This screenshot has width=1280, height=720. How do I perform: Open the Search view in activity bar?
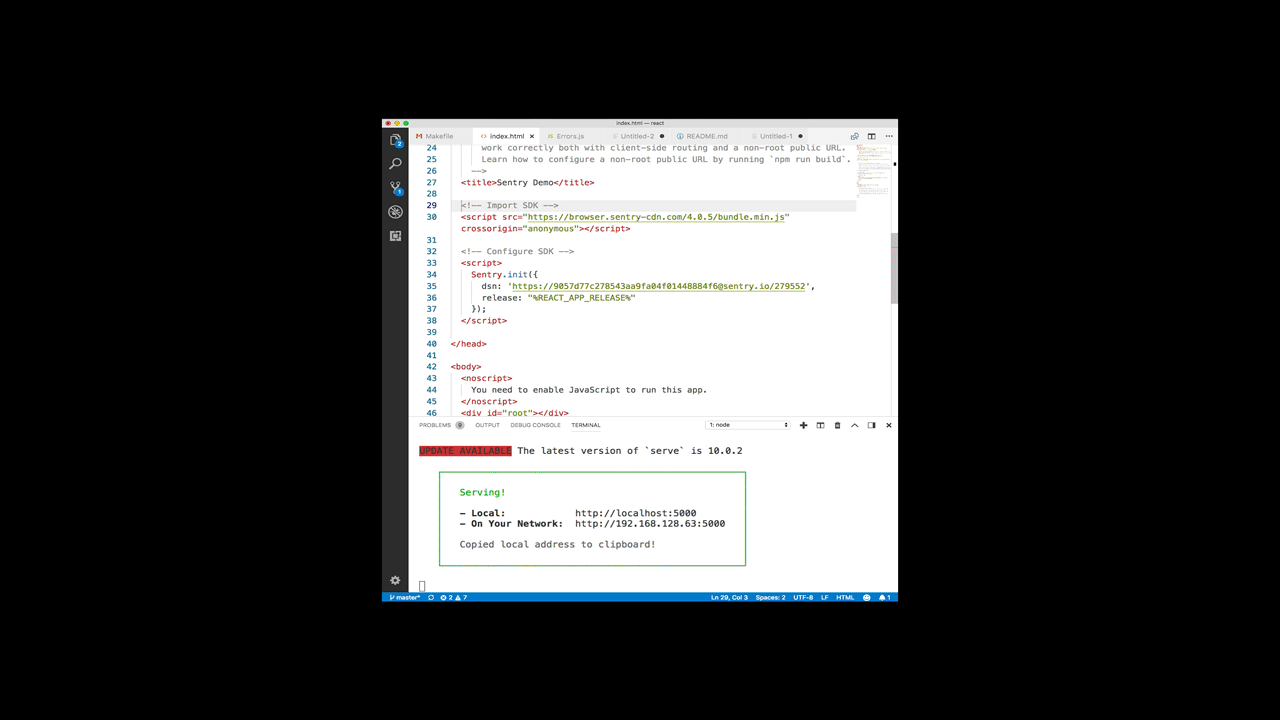(x=395, y=164)
